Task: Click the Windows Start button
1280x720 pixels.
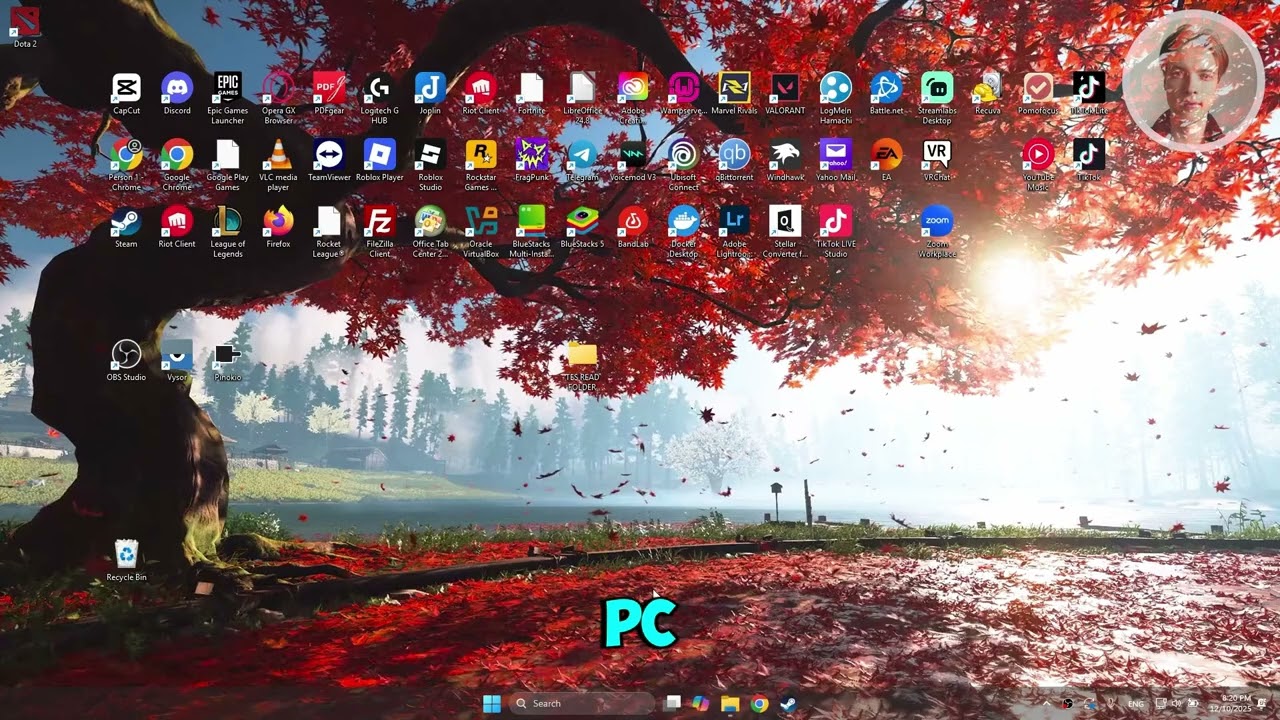Action: [x=491, y=703]
